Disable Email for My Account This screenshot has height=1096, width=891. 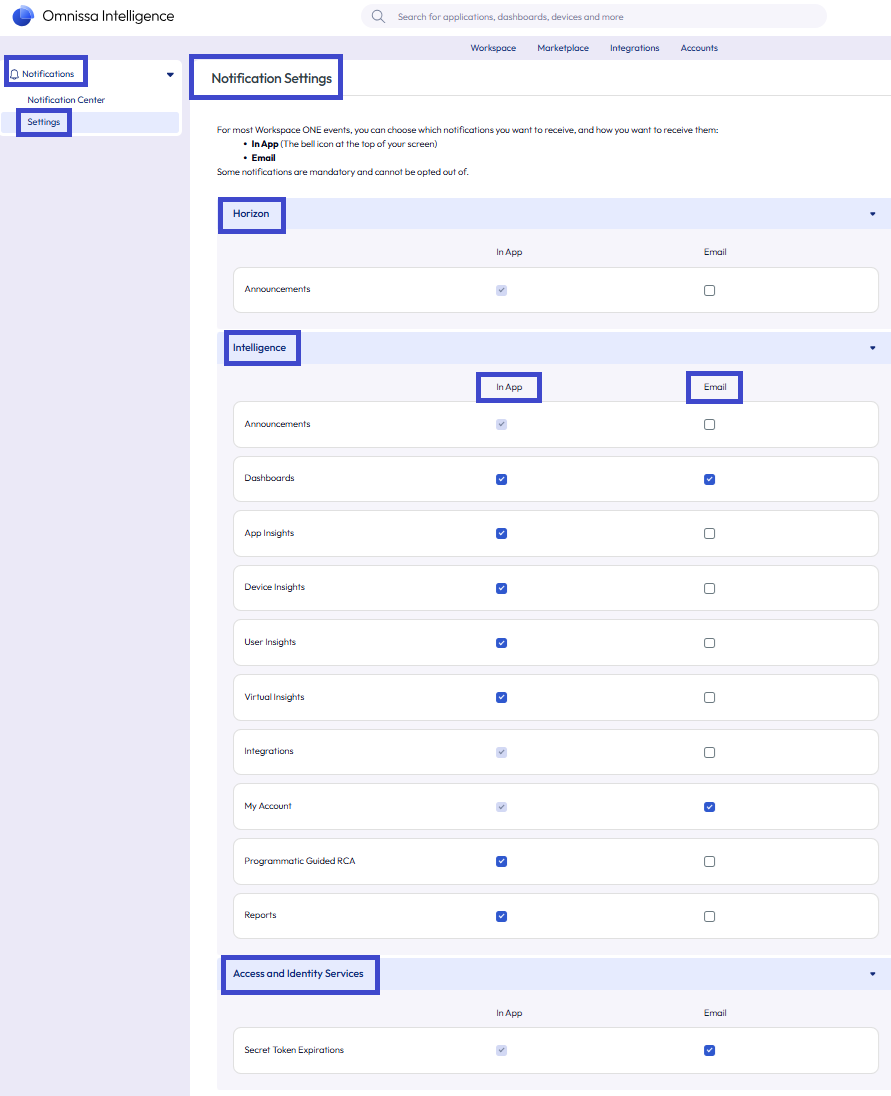click(x=709, y=807)
